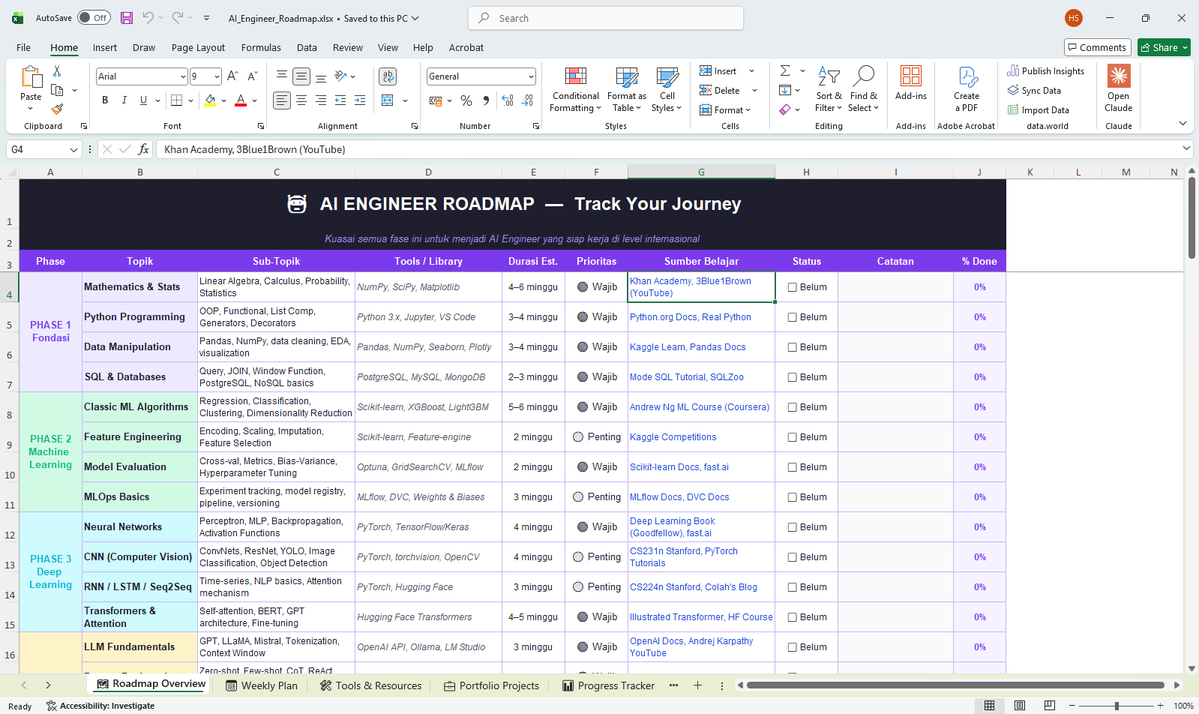Viewport: 1199px width, 714px height.
Task: Add a new sheet with plus button
Action: tap(697, 686)
